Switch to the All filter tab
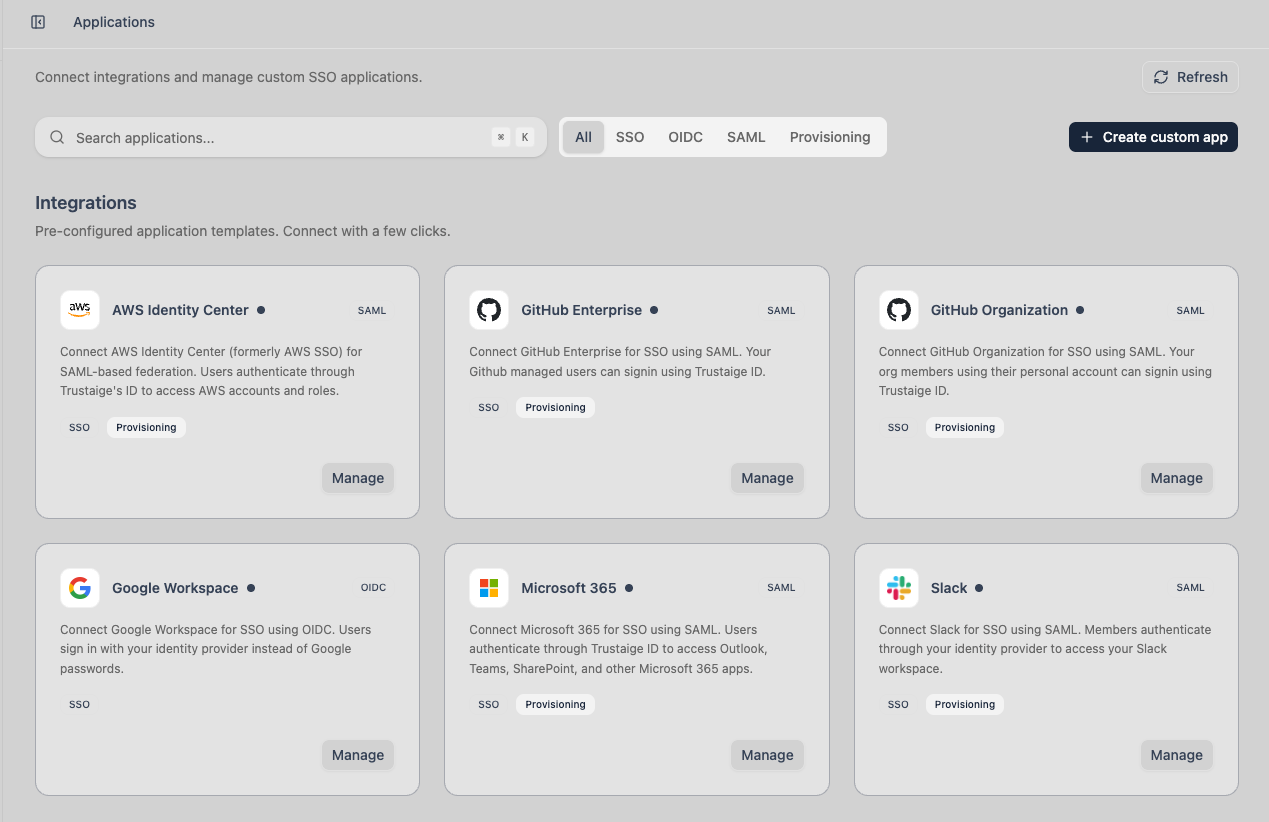This screenshot has height=822, width=1269. [x=583, y=137]
